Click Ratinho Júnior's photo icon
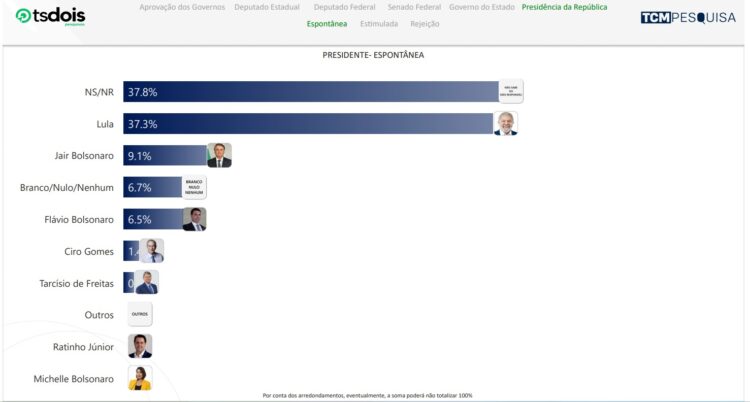The image size is (750, 402). pos(140,346)
